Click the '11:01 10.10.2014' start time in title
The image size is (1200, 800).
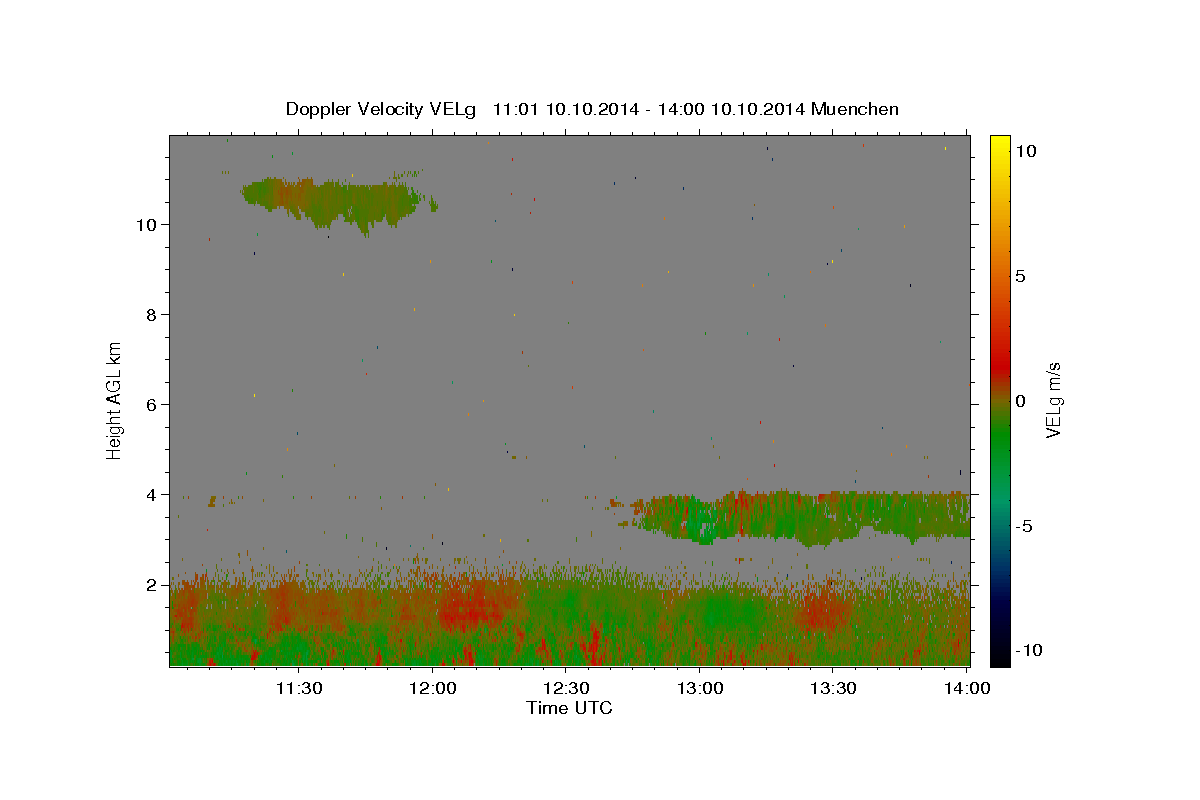click(x=563, y=109)
